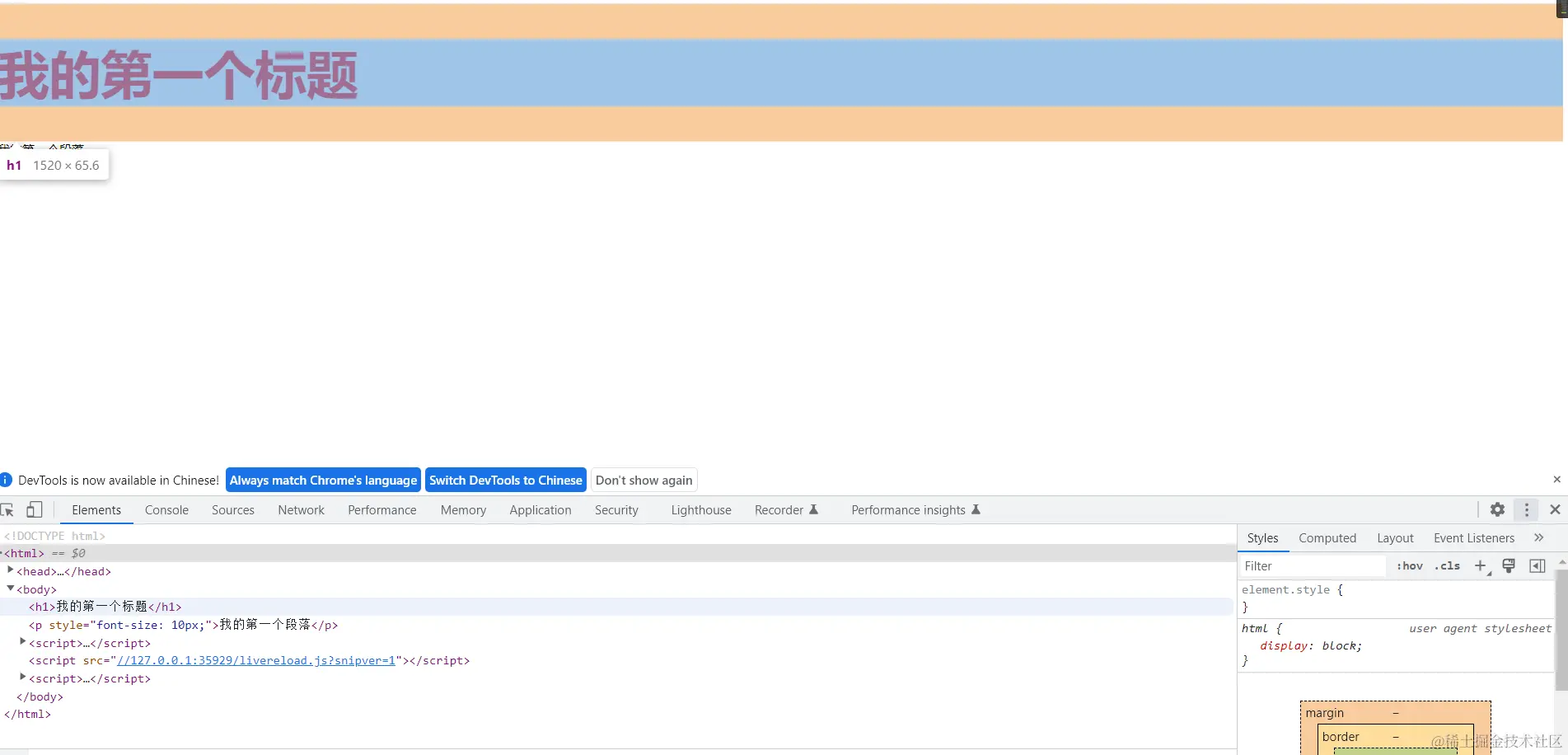Screen dimensions: 1568x755
Task: Click Always match Chrome's language button
Action: (x=323, y=480)
